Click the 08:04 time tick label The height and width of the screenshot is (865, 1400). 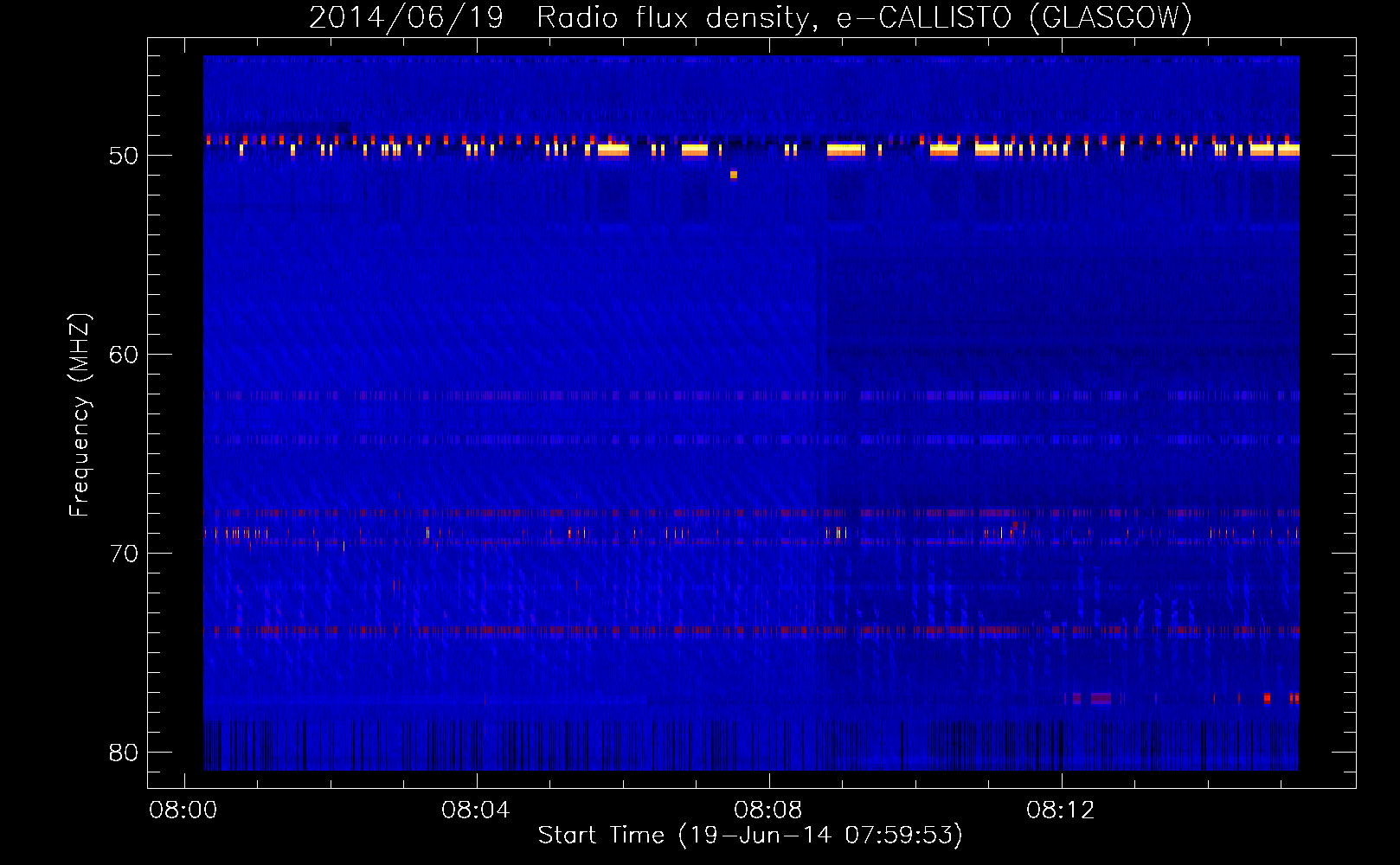click(x=475, y=811)
